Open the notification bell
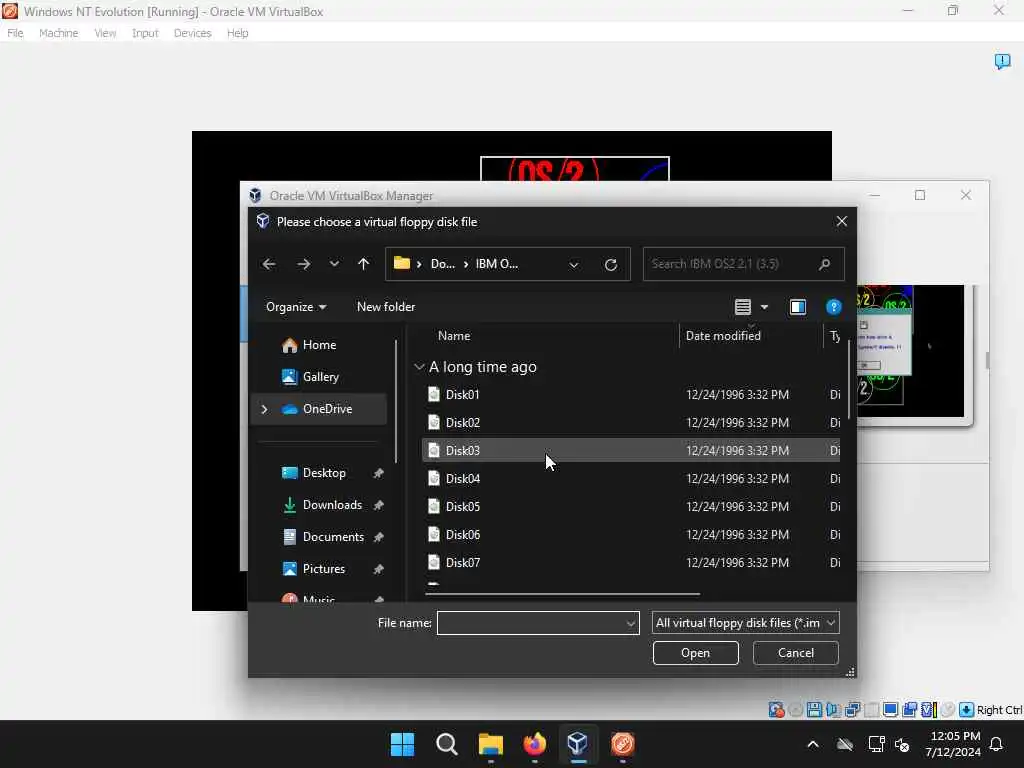Screen dimensions: 1024x768 (x=996, y=744)
